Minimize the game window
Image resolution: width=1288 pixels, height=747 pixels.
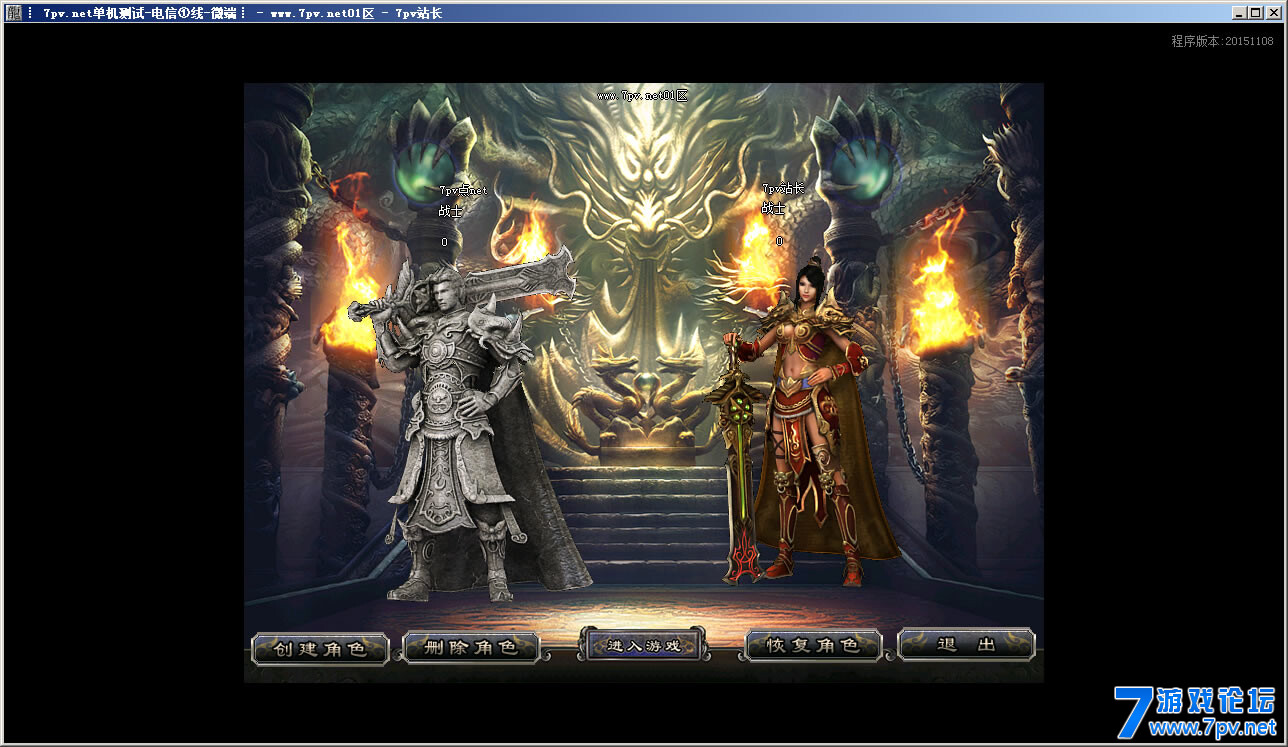(1239, 13)
